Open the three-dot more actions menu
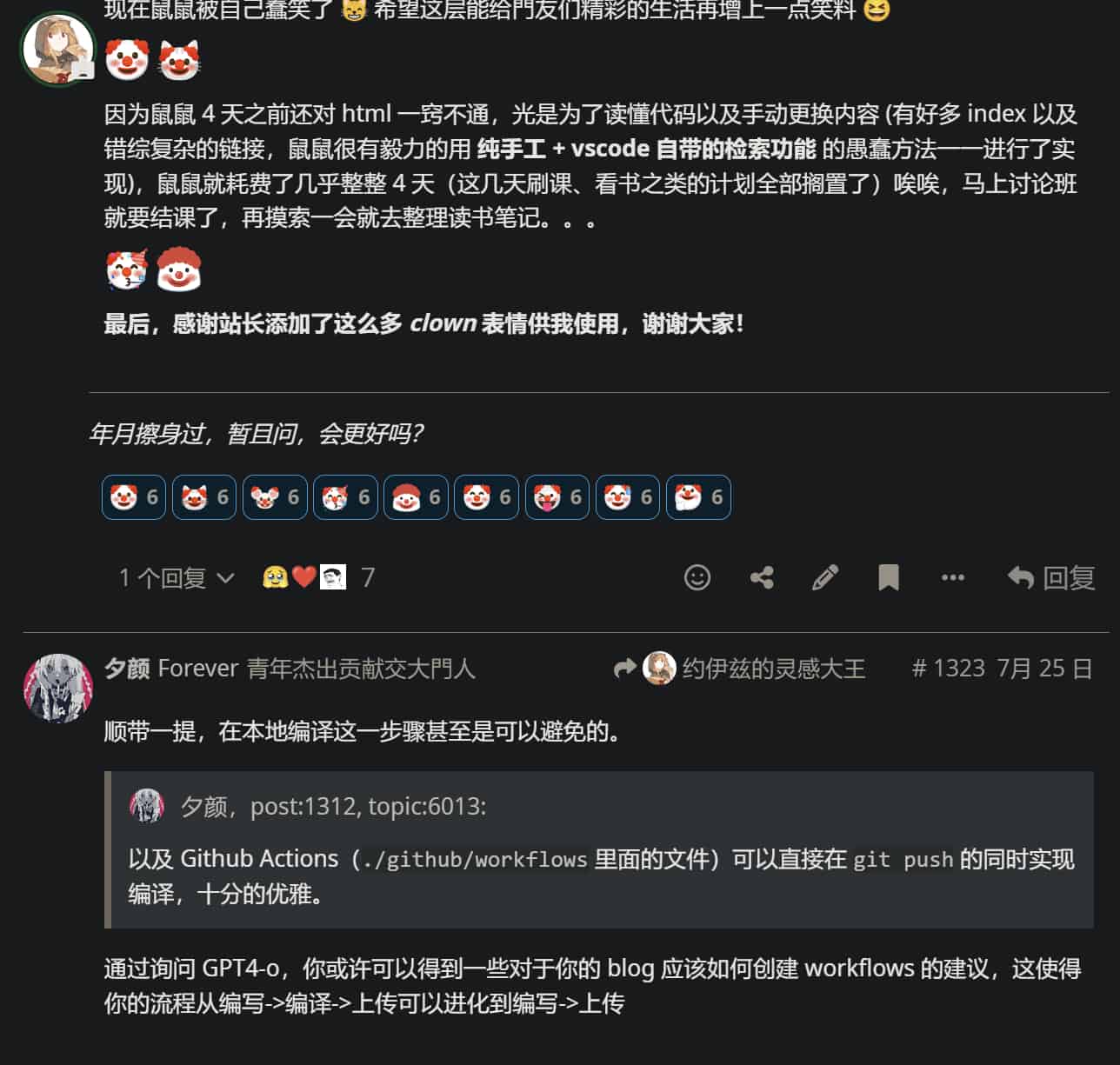Screen dimensions: 1120x1065 click(x=953, y=577)
